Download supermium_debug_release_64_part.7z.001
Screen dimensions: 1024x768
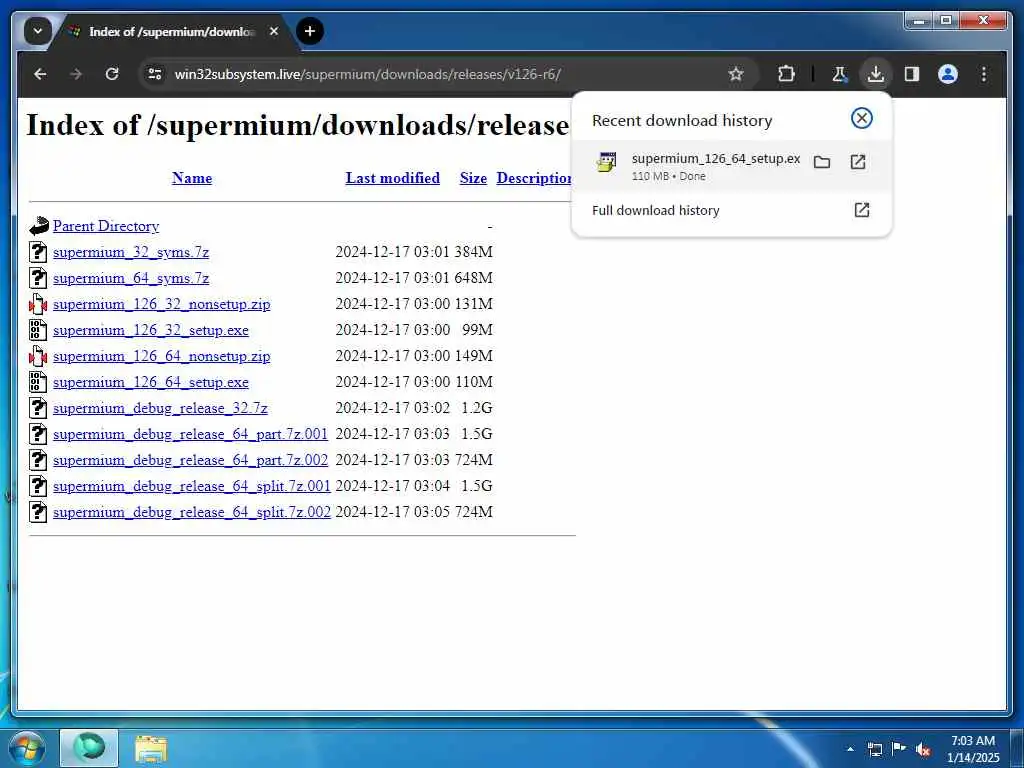point(190,434)
